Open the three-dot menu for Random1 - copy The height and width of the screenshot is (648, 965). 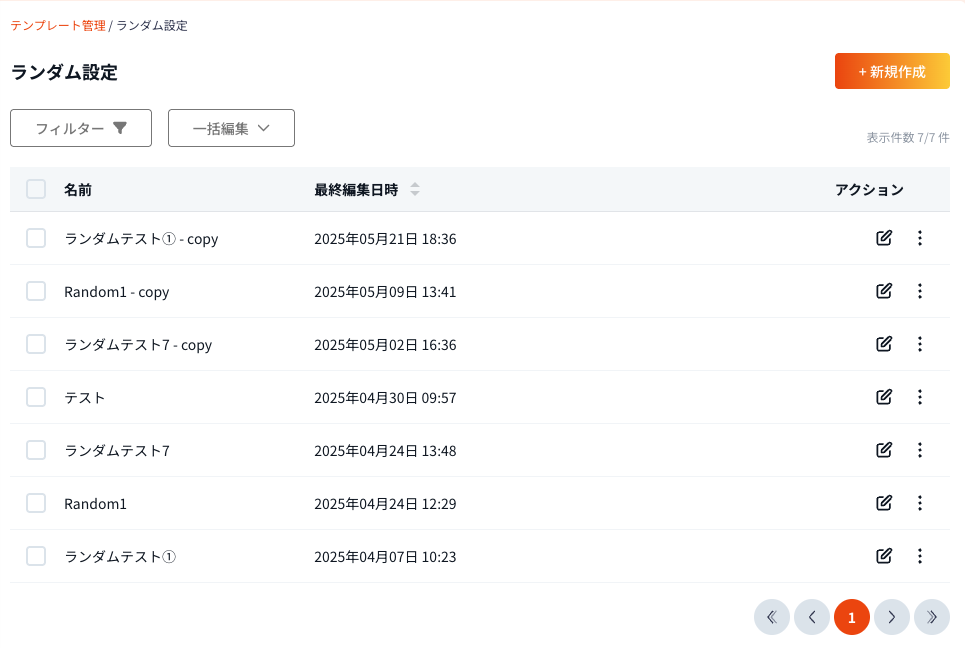click(x=920, y=291)
